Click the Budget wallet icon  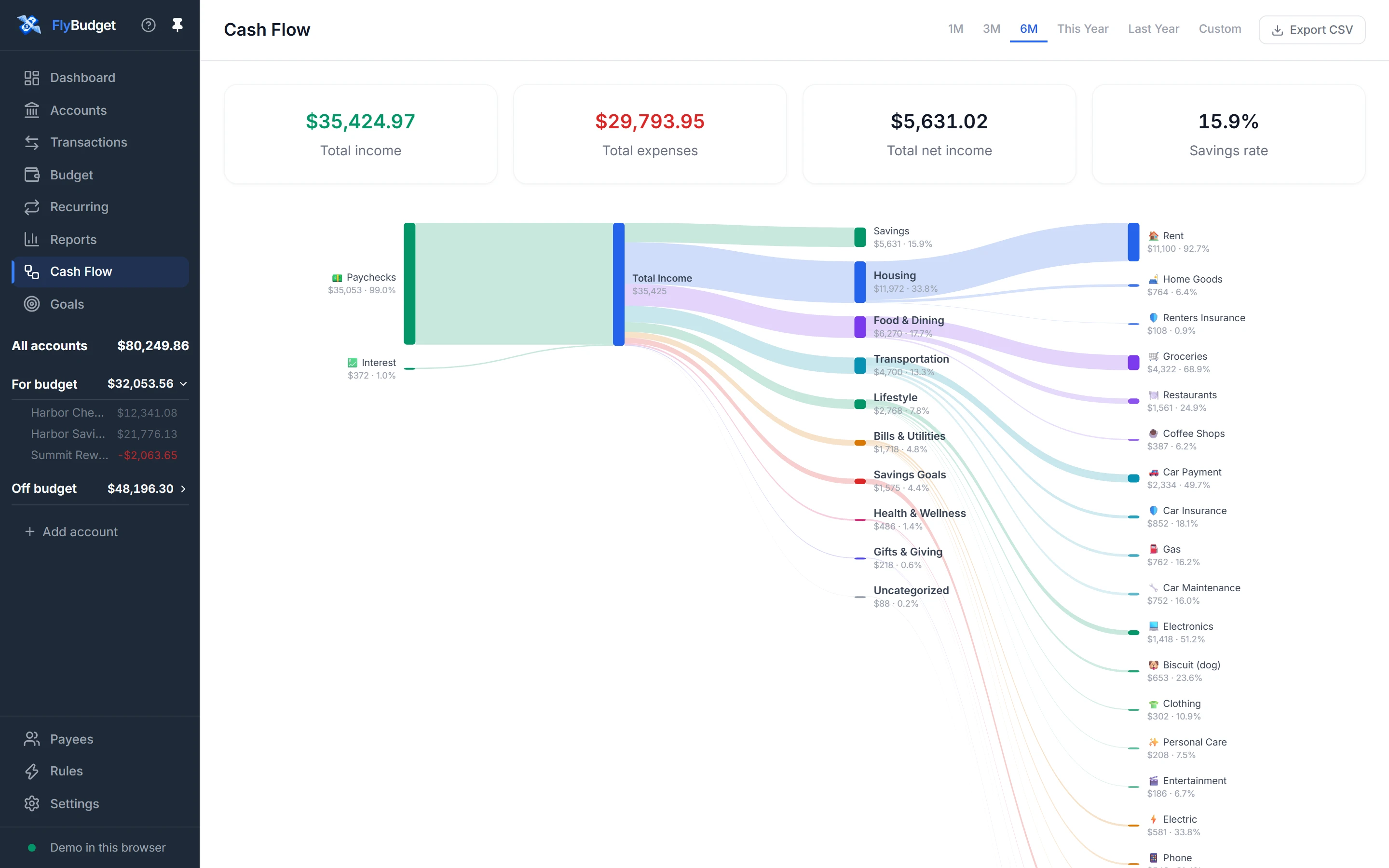[31, 175]
